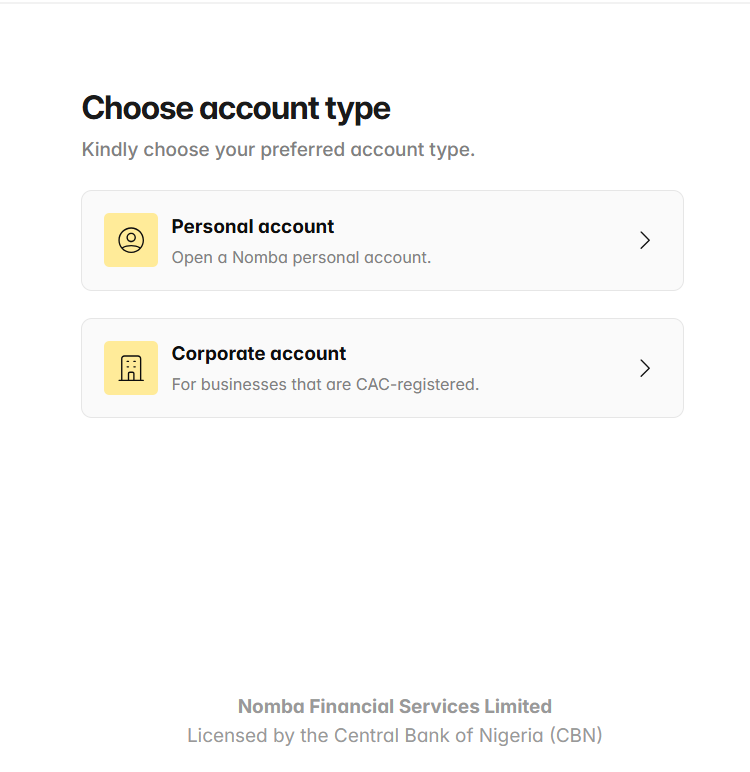Click 'Open a Nomba personal account.' text
The height and width of the screenshot is (772, 750).
(x=301, y=257)
